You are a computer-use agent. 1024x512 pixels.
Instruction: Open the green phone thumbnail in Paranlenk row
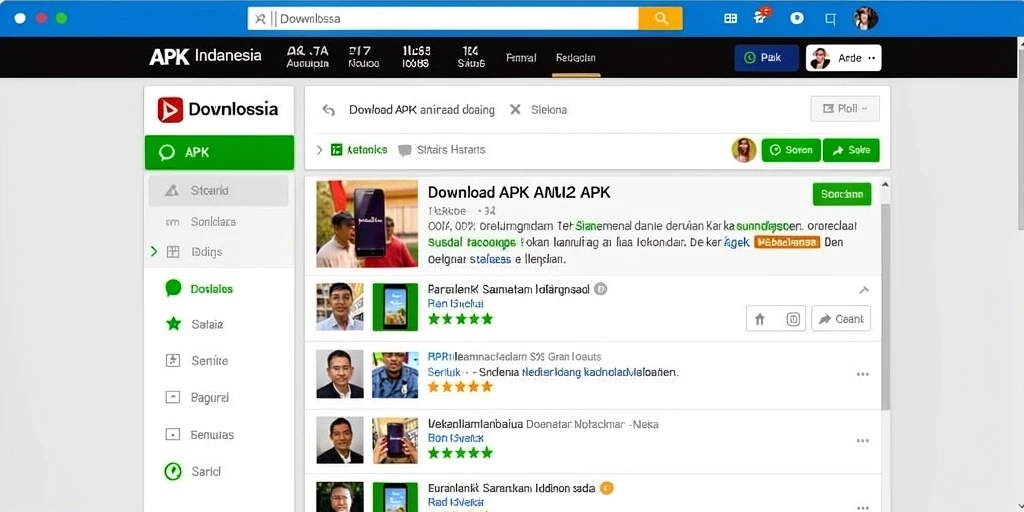pyautogui.click(x=395, y=307)
